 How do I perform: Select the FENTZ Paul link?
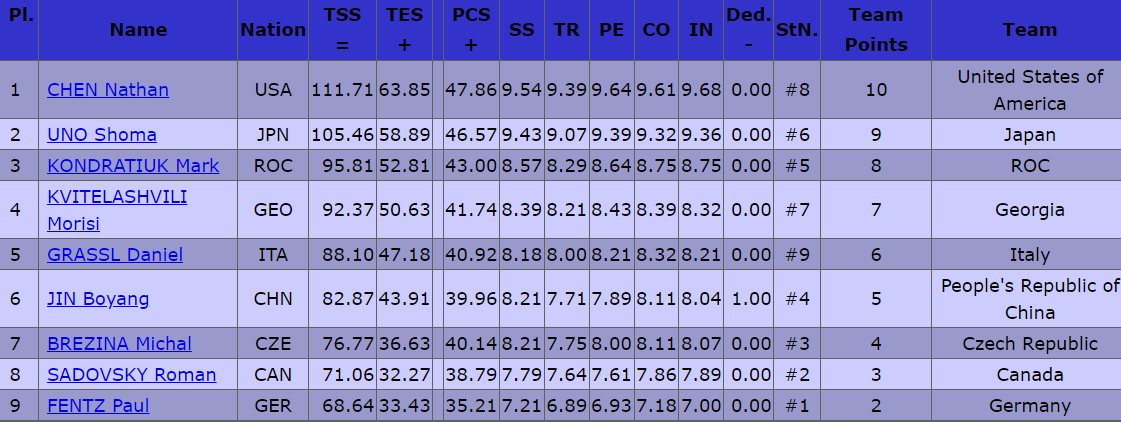98,405
